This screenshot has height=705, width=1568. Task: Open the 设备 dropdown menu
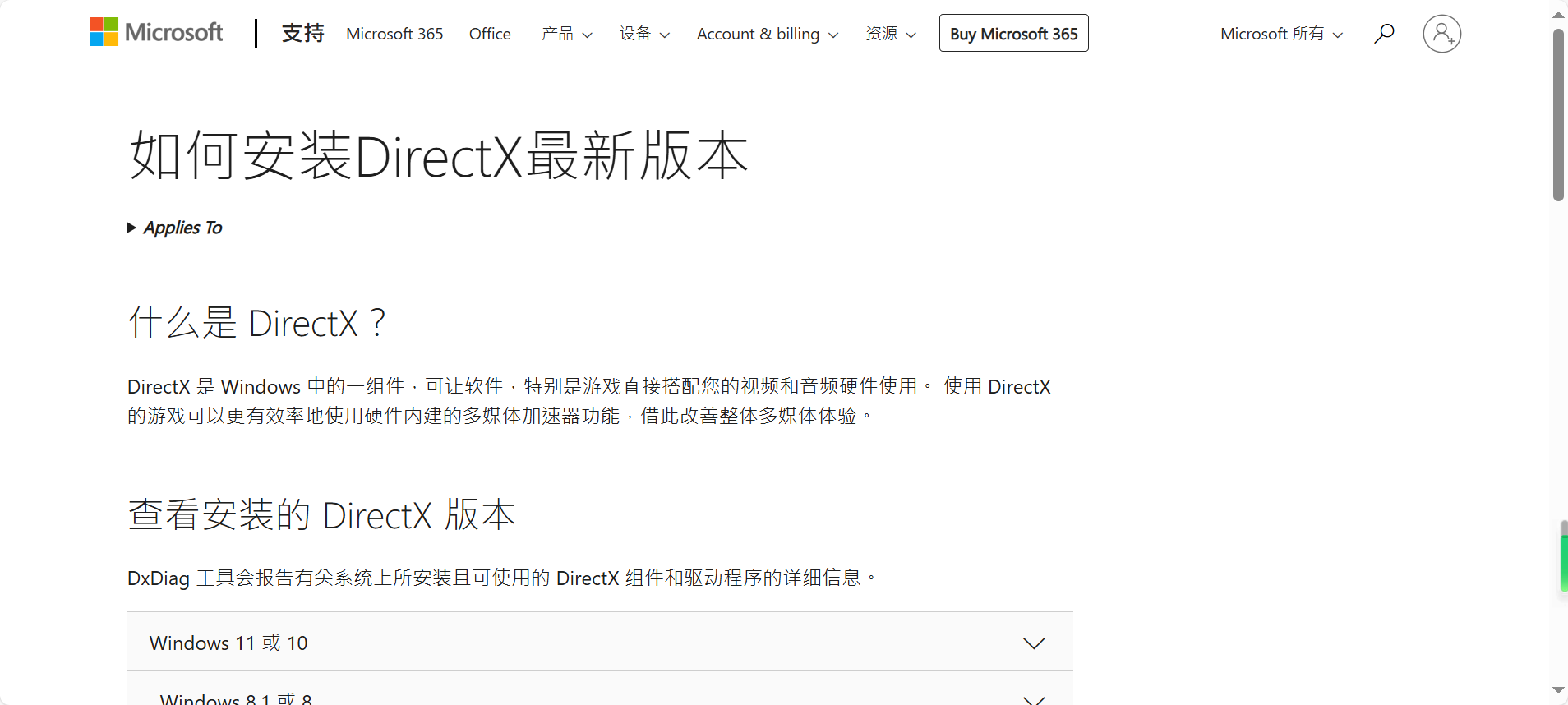(644, 34)
